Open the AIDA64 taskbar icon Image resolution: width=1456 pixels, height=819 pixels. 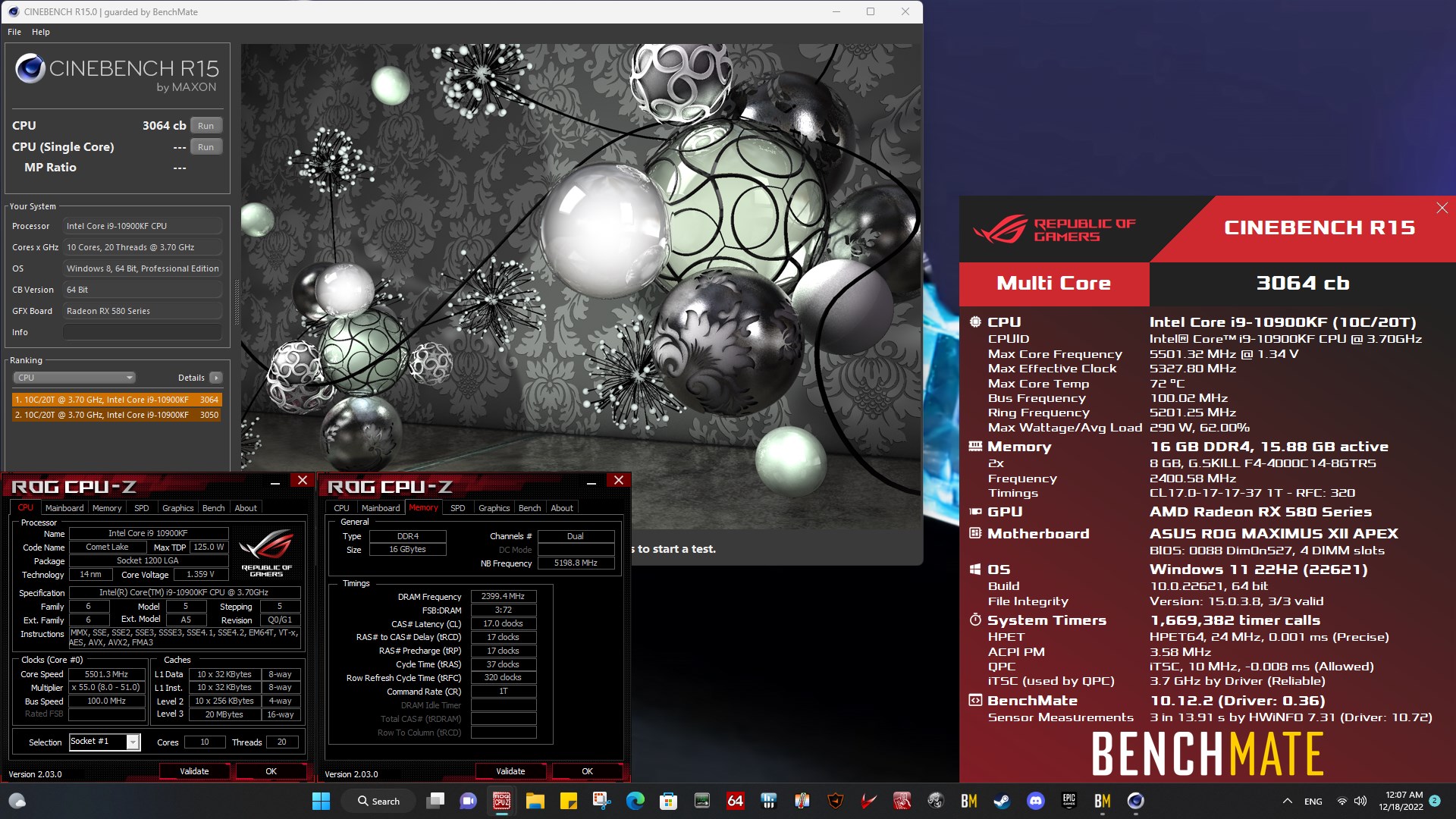coord(735,801)
